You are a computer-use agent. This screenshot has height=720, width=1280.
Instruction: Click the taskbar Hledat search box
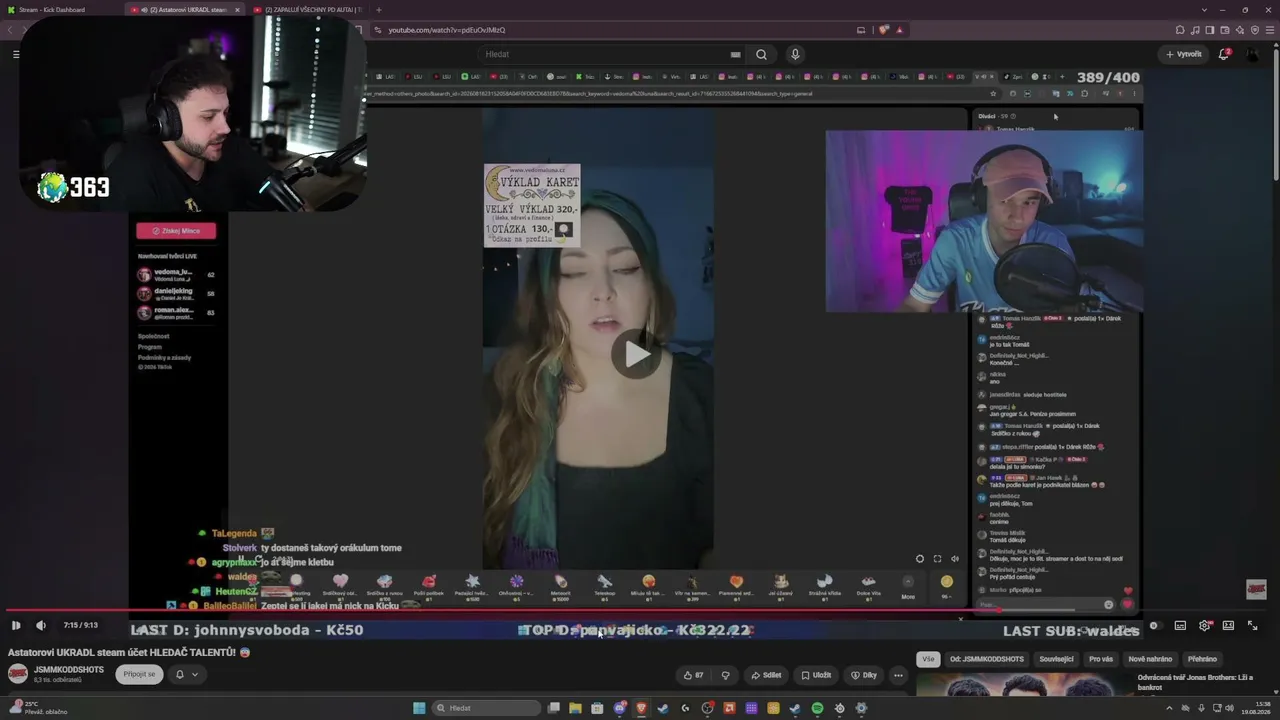tap(486, 708)
